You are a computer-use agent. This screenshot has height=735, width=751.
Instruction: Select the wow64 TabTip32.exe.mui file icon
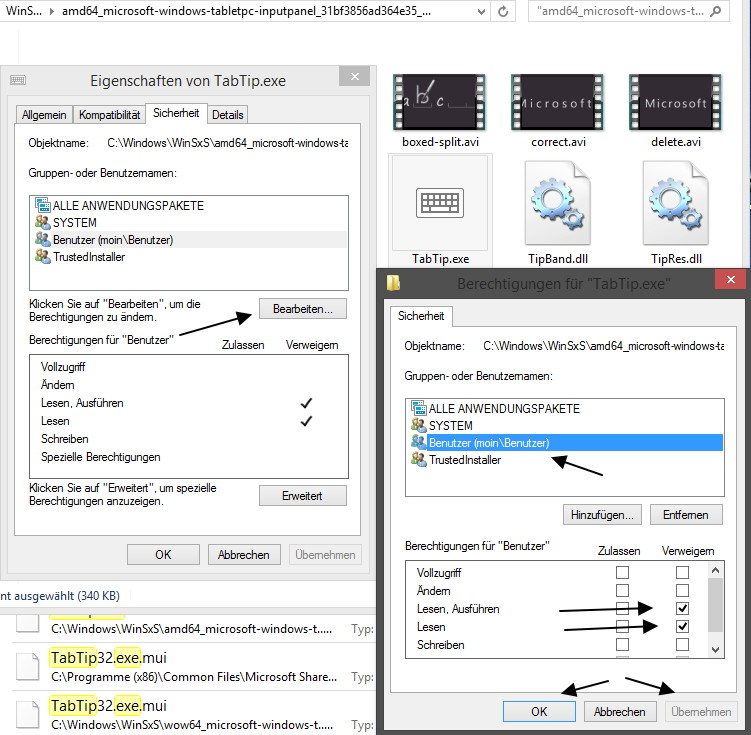coord(27,714)
